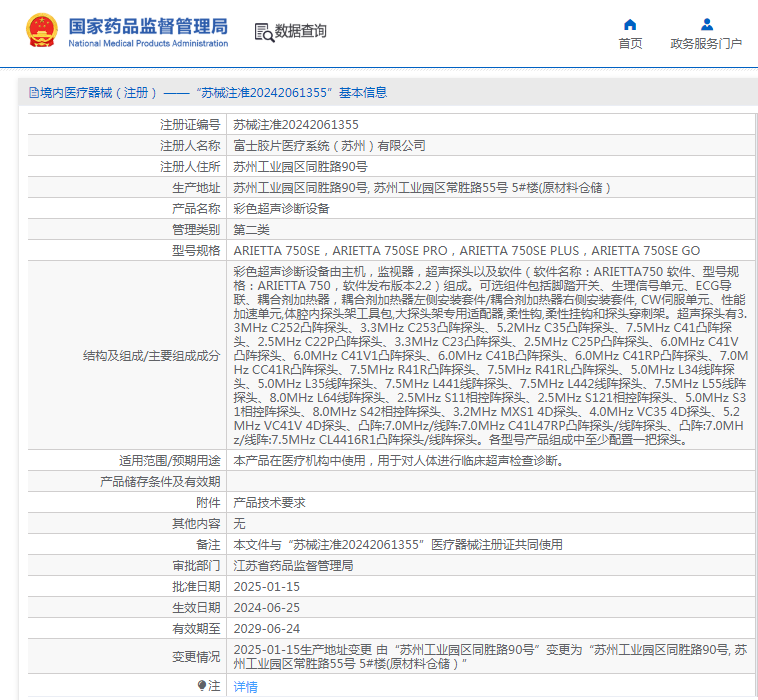Open the 首页 home link
The image size is (758, 700).
coord(630,44)
